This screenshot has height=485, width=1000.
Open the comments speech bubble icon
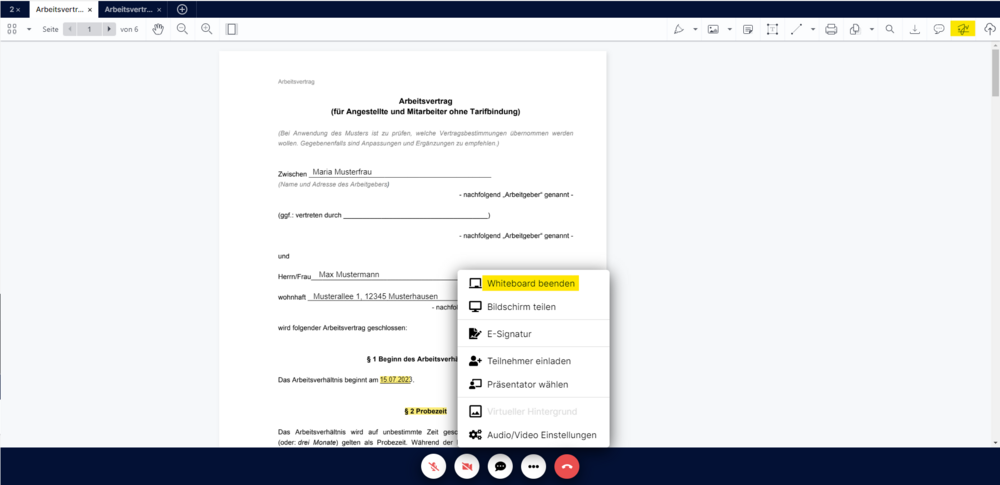[x=939, y=29]
